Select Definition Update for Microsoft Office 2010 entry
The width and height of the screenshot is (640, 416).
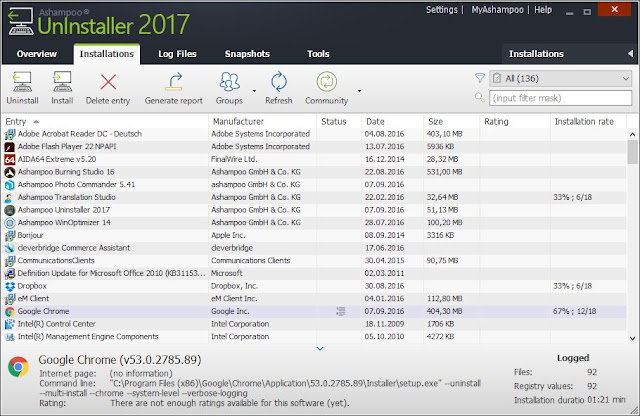click(x=111, y=274)
